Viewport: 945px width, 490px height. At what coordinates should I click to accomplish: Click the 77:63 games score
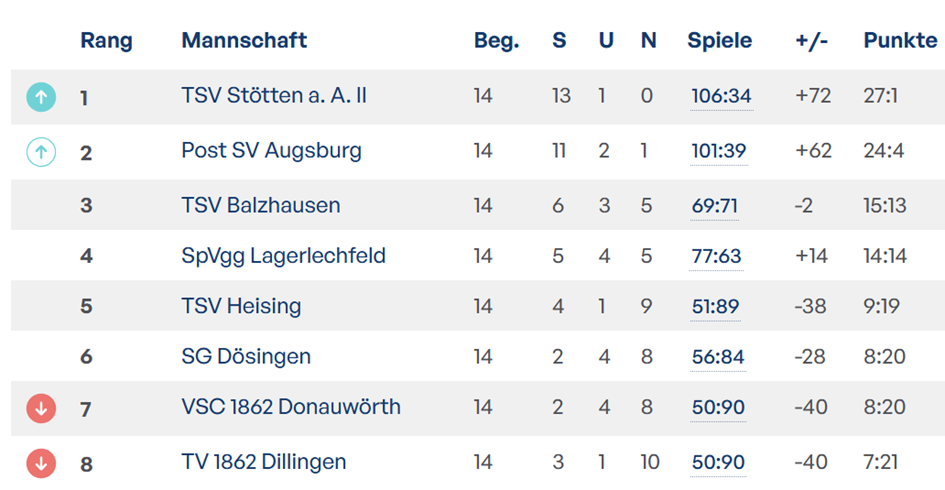pyautogui.click(x=716, y=257)
